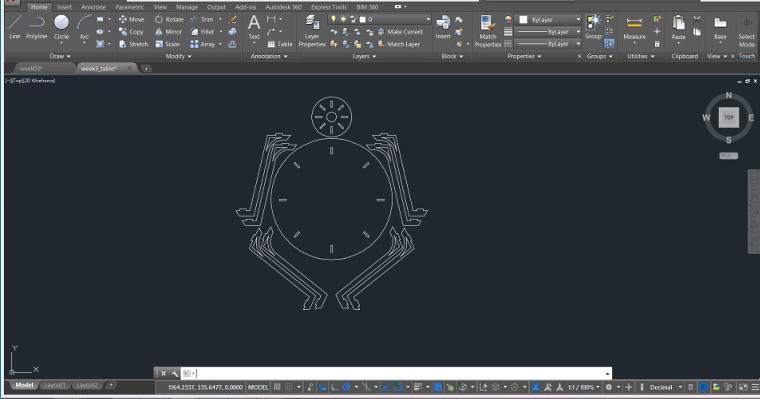Select the Rotate tool
The image size is (760, 399).
pos(169,19)
